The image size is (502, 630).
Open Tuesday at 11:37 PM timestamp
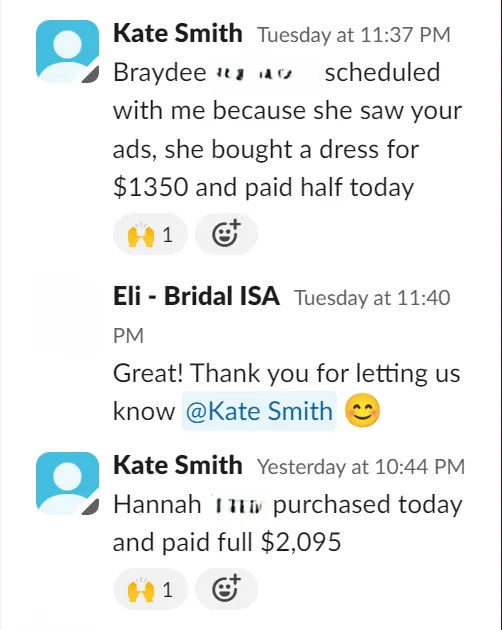pos(354,35)
